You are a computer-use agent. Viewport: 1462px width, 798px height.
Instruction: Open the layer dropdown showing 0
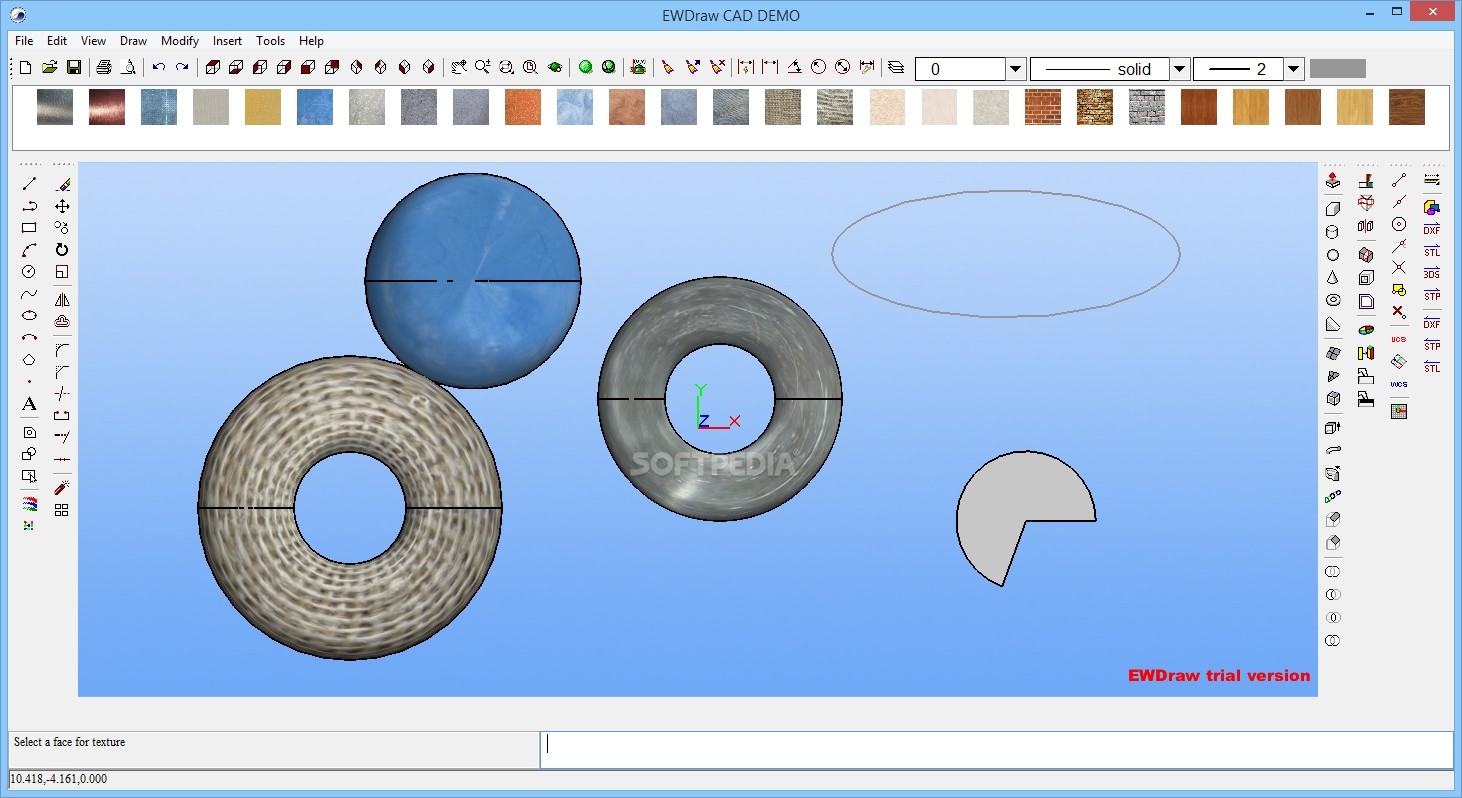coord(1016,69)
